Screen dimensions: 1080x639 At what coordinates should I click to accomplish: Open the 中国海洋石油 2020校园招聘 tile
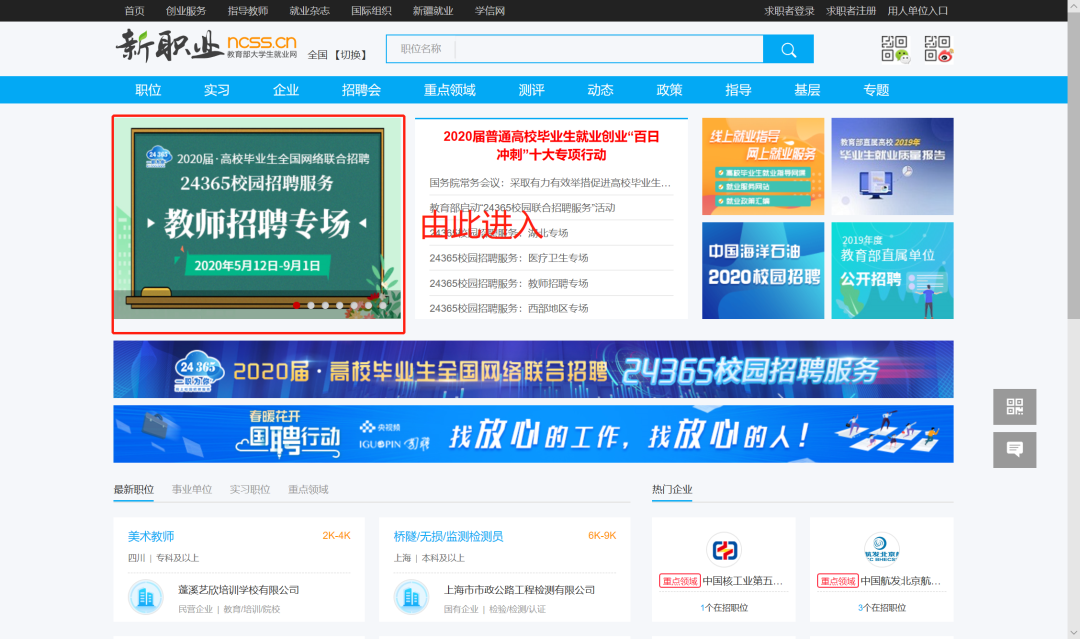763,270
